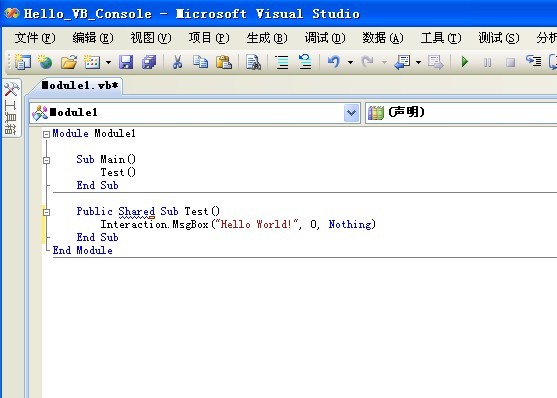
Task: Open the 编辑(E) menu
Action: pos(93,38)
